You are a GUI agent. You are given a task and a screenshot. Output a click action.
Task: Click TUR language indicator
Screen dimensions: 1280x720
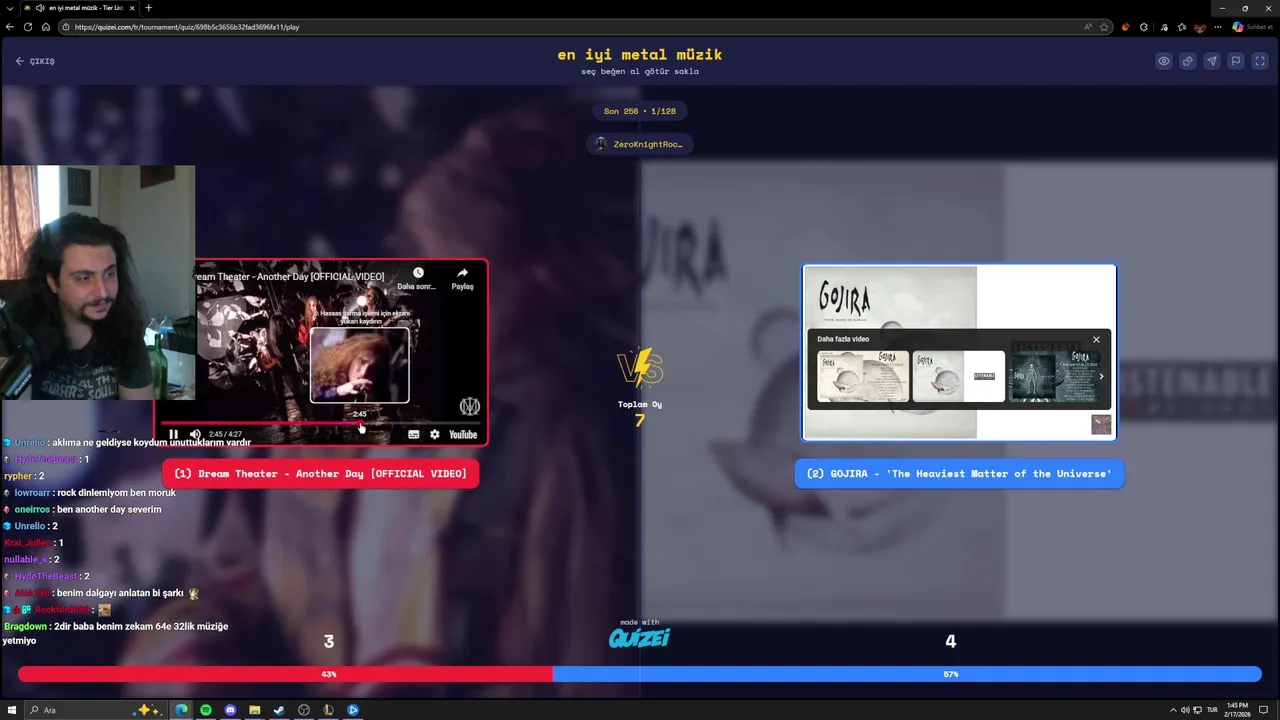(1212, 710)
